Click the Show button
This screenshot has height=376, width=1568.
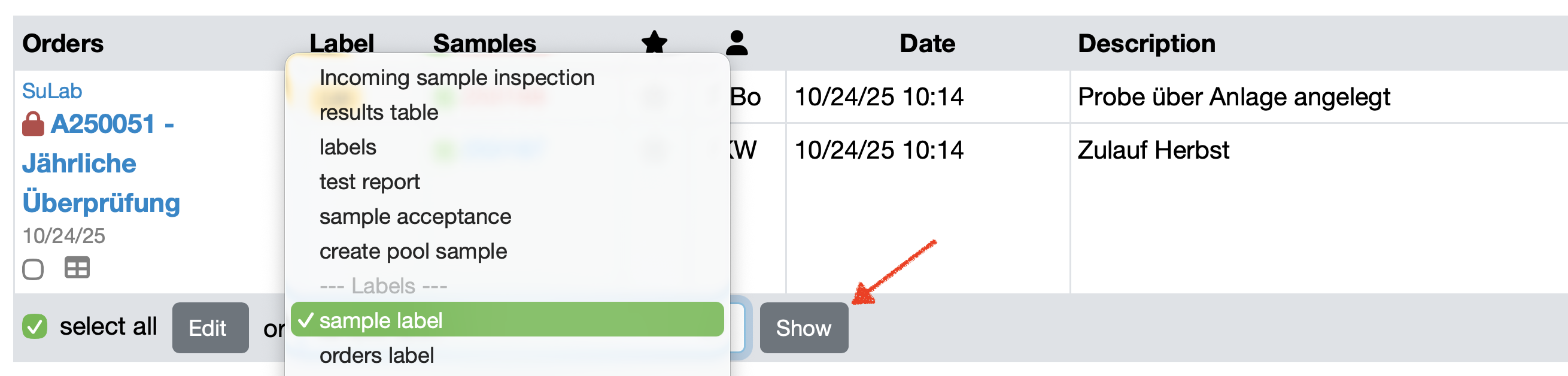[803, 328]
